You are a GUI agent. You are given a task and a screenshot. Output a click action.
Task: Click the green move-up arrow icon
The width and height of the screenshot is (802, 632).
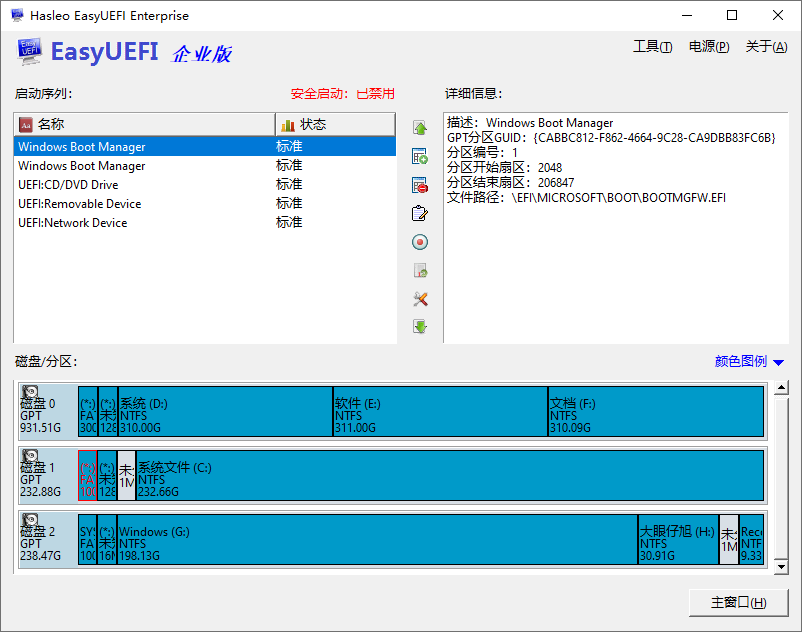pos(420,128)
